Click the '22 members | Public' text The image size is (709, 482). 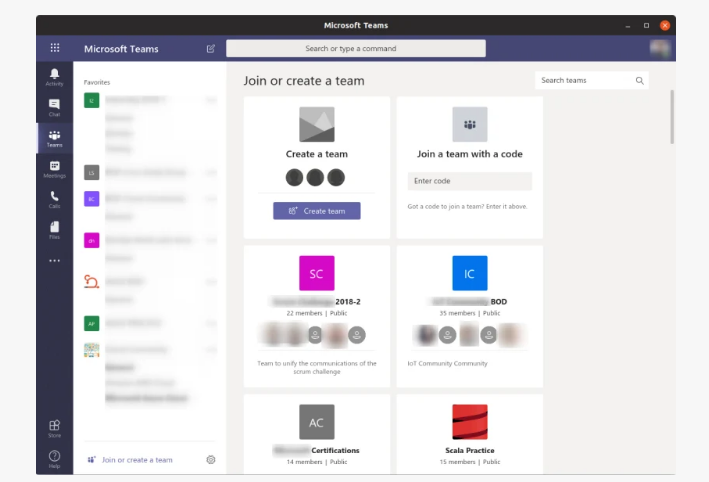pos(317,313)
